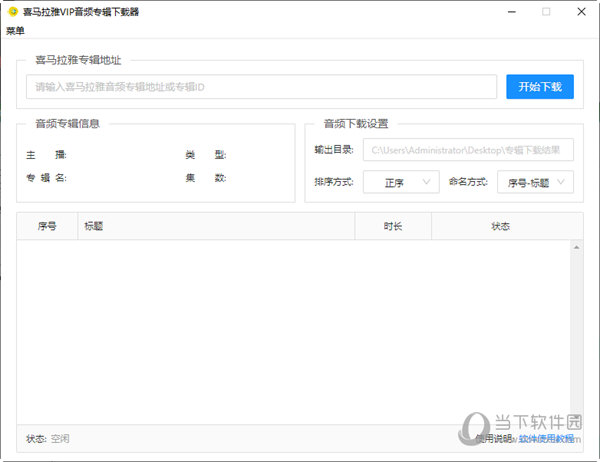Click the 音频专辑信息 group title
The width and height of the screenshot is (600, 462).
[68, 124]
